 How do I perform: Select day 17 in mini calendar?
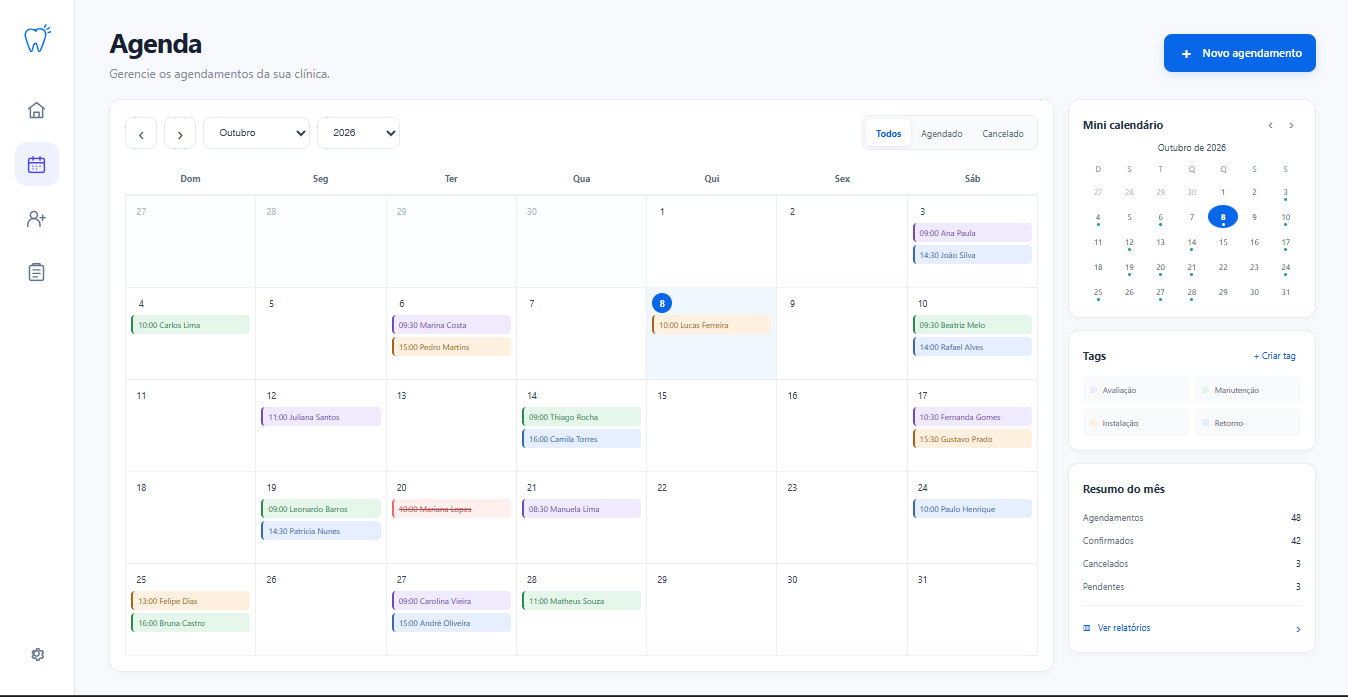click(1285, 242)
